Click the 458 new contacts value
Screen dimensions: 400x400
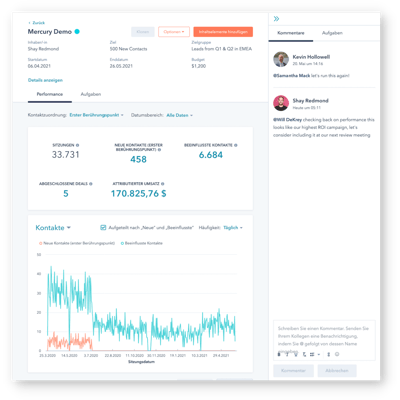[x=138, y=159]
